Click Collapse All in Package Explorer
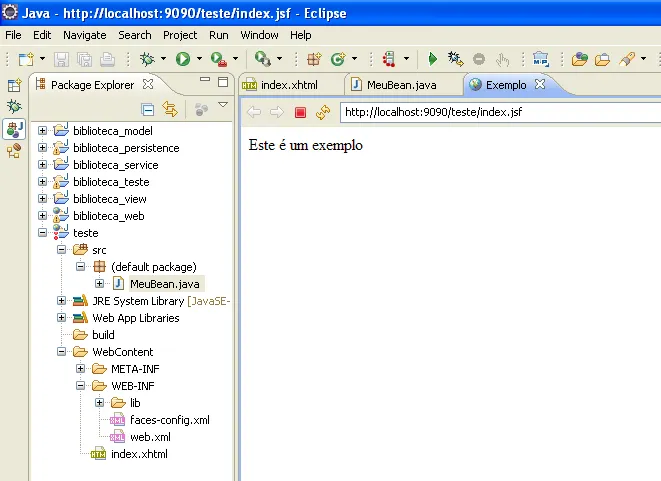The height and width of the screenshot is (481, 661). point(148,110)
